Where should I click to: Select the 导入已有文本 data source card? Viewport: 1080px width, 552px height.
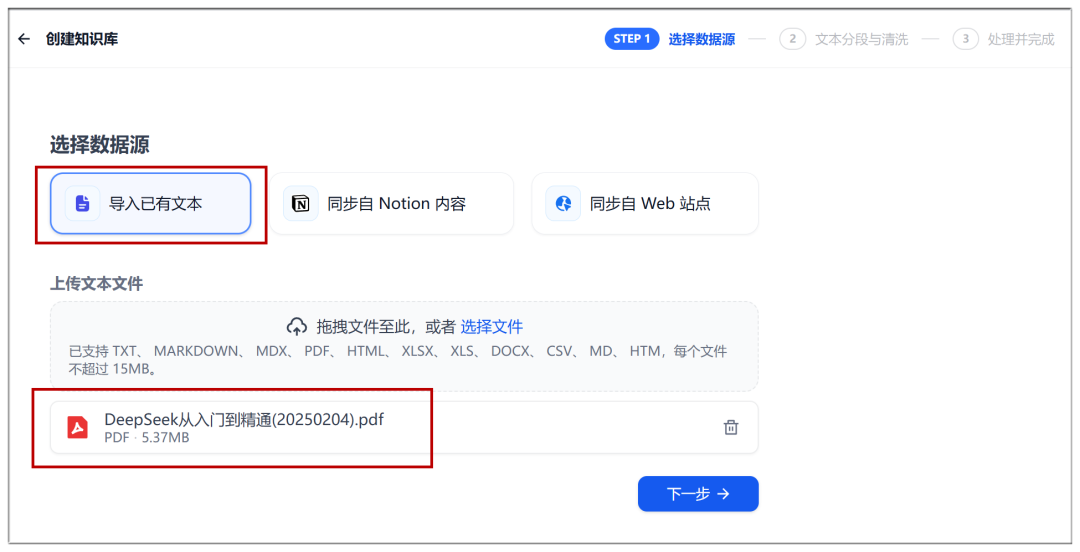pyautogui.click(x=150, y=203)
